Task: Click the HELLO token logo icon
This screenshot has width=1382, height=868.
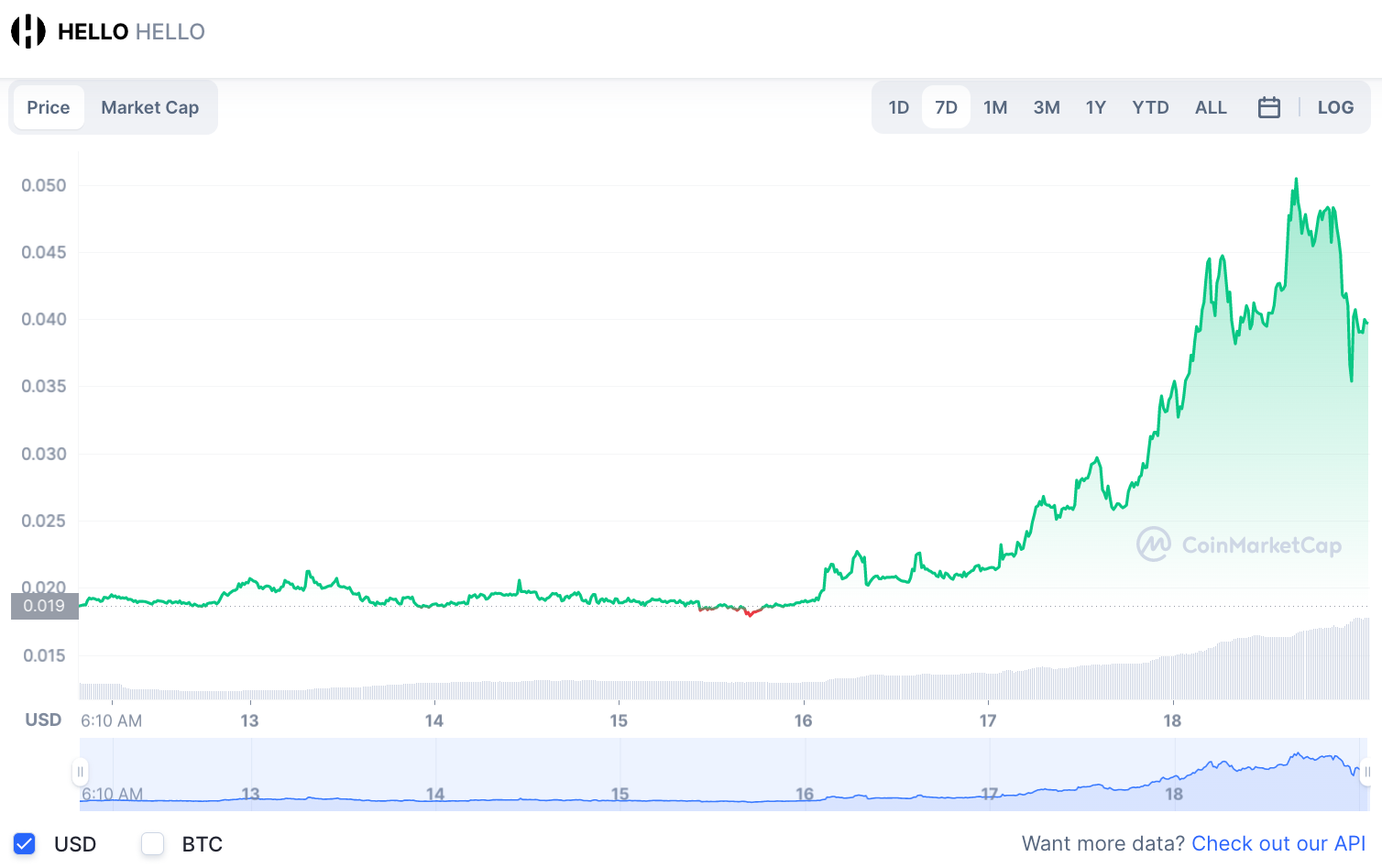Action: click(x=28, y=31)
